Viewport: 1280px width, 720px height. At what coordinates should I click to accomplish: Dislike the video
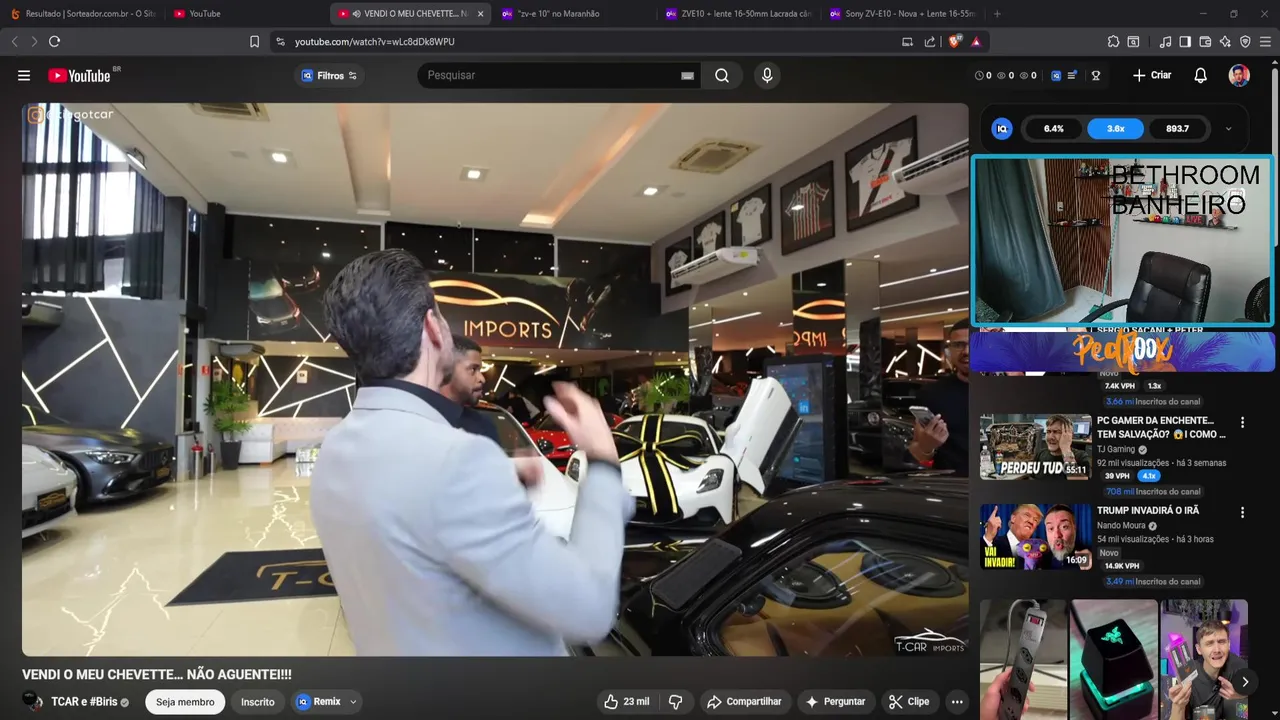[676, 702]
